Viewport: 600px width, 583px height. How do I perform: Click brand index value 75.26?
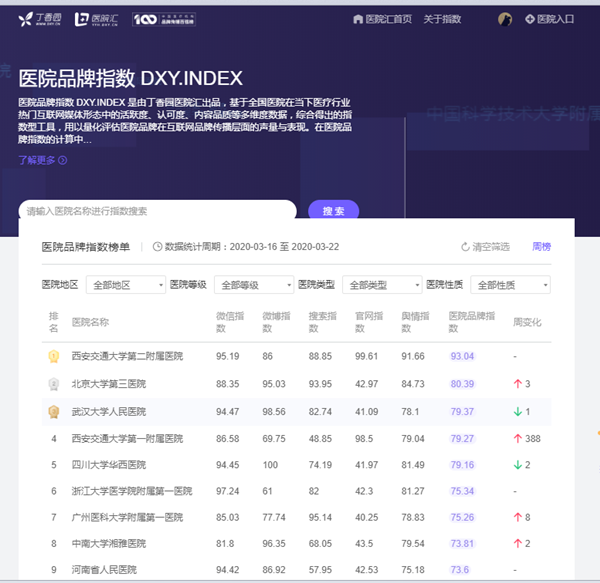tap(462, 517)
